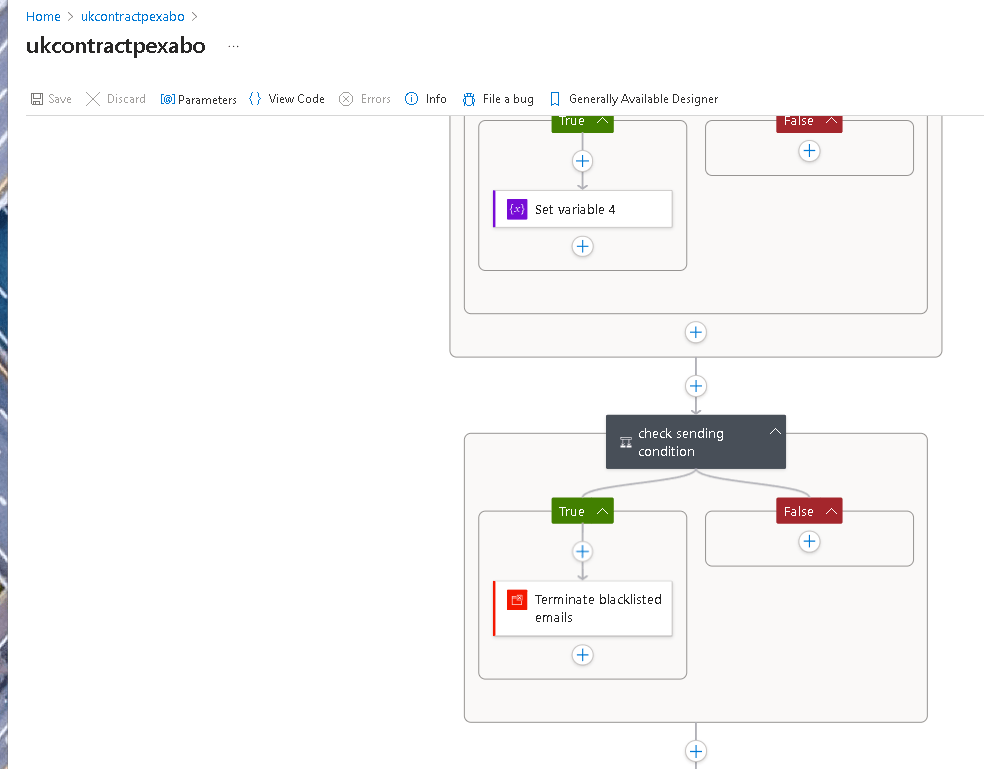This screenshot has height=769, width=984.
Task: Select check sending condition header
Action: coord(695,442)
